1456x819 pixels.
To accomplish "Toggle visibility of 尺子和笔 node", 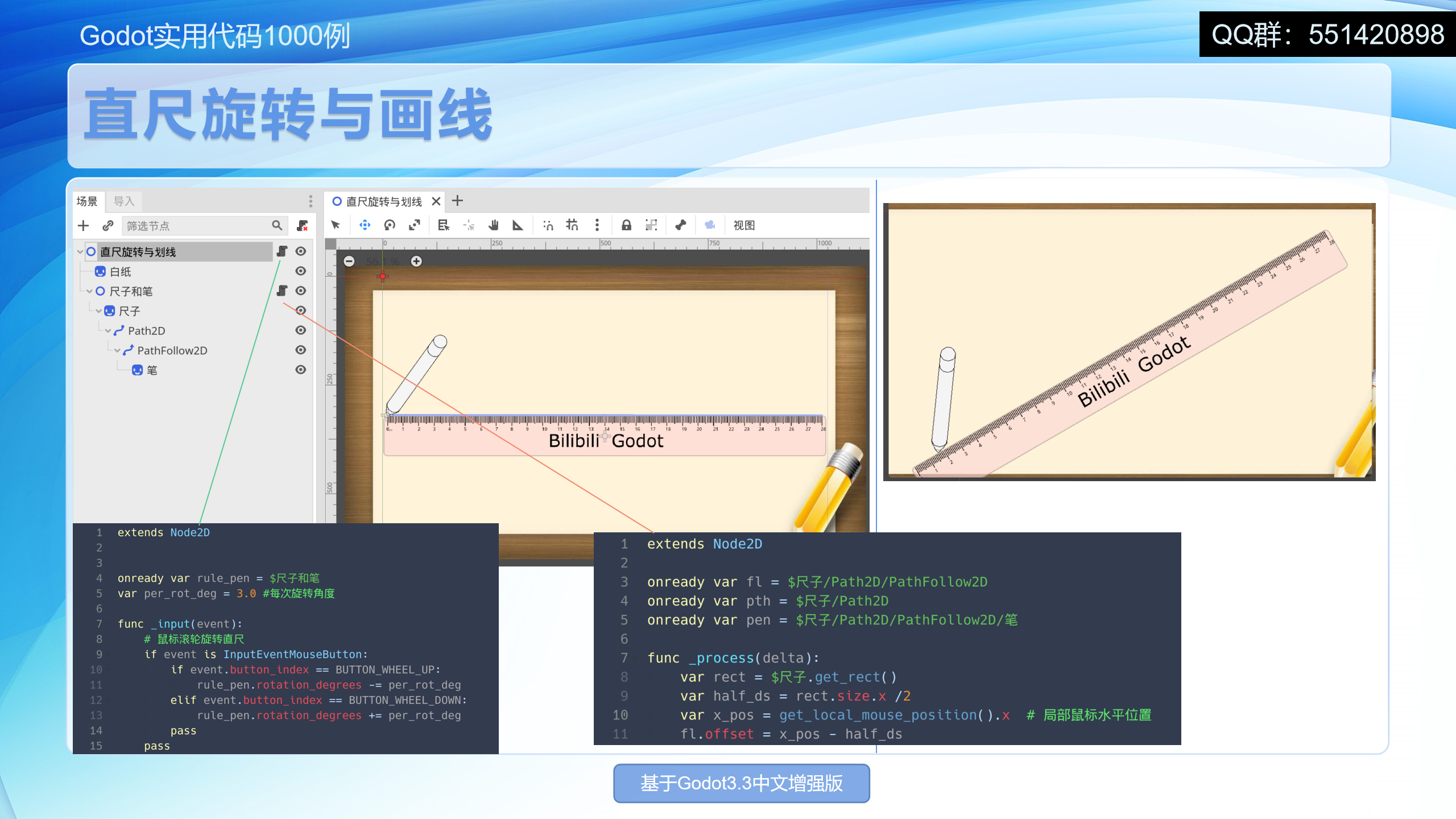I will (x=301, y=291).
